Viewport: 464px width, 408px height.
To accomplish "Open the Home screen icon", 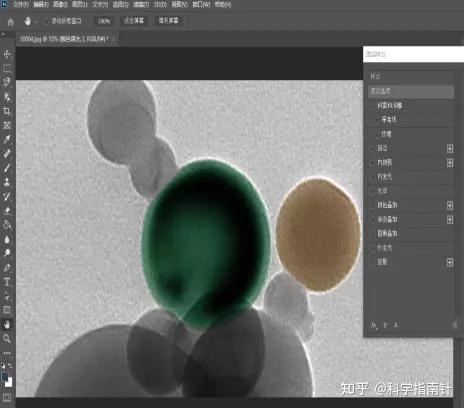I will (11, 22).
